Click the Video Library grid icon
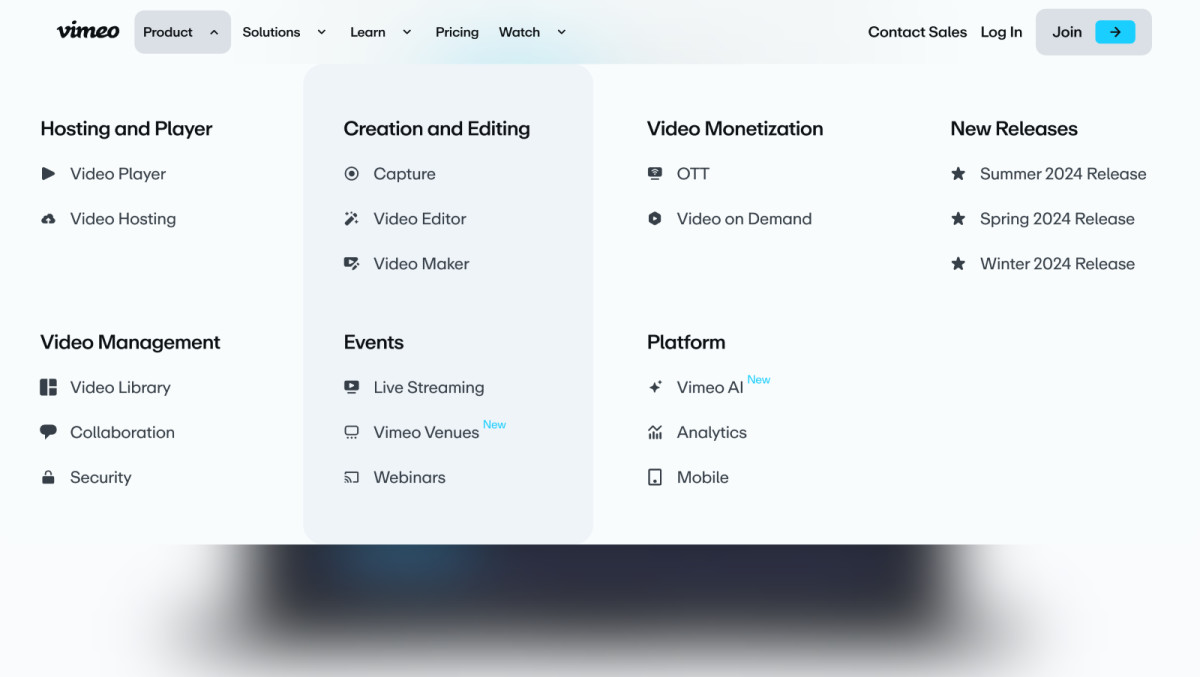The height and width of the screenshot is (677, 1200). point(48,388)
